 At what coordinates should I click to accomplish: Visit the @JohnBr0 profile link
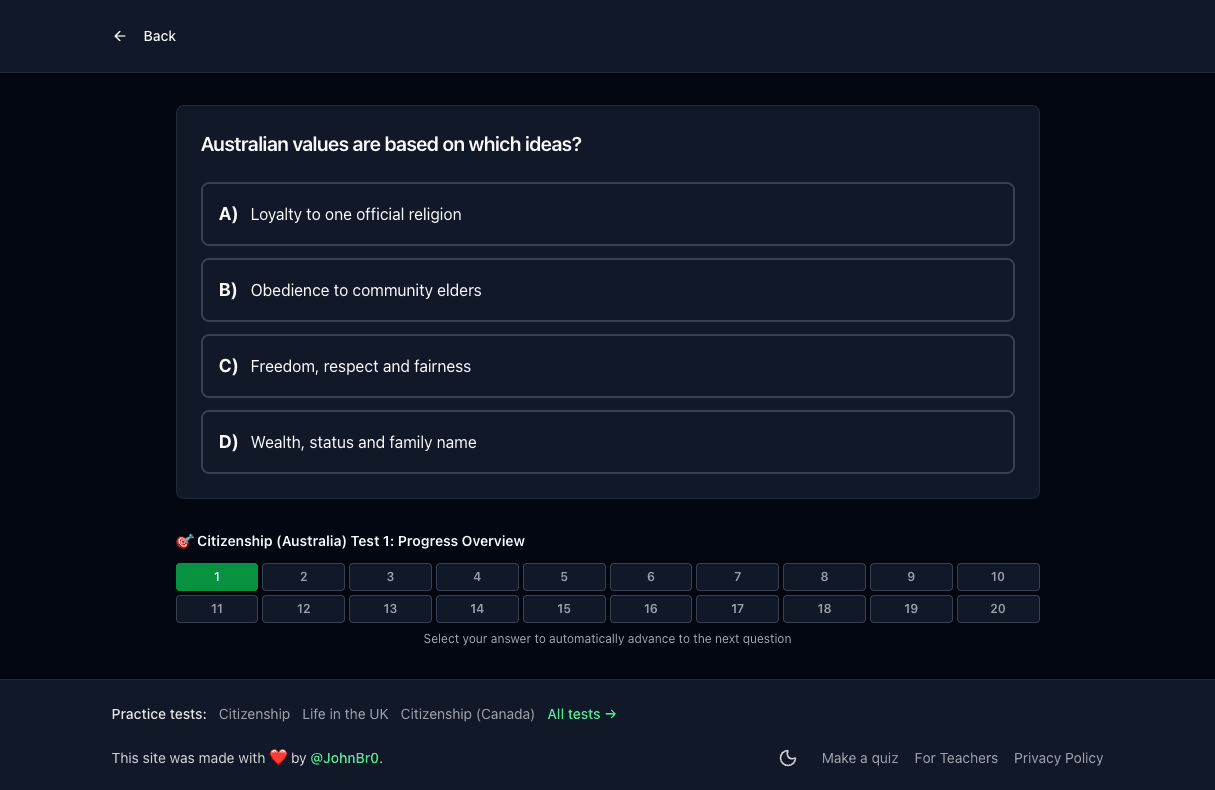[345, 758]
